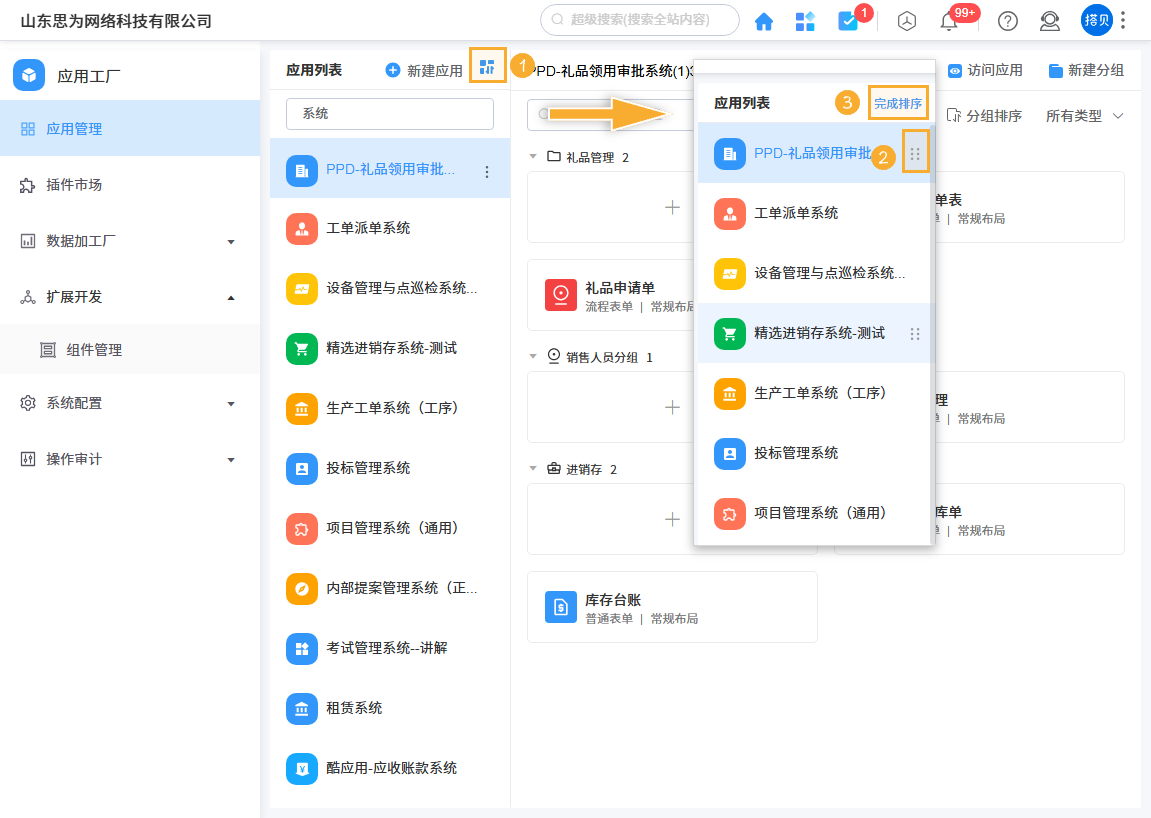Image resolution: width=1151 pixels, height=818 pixels.
Task: Open the three-dot menu on PPD-礼品领用审批
Action: click(487, 170)
